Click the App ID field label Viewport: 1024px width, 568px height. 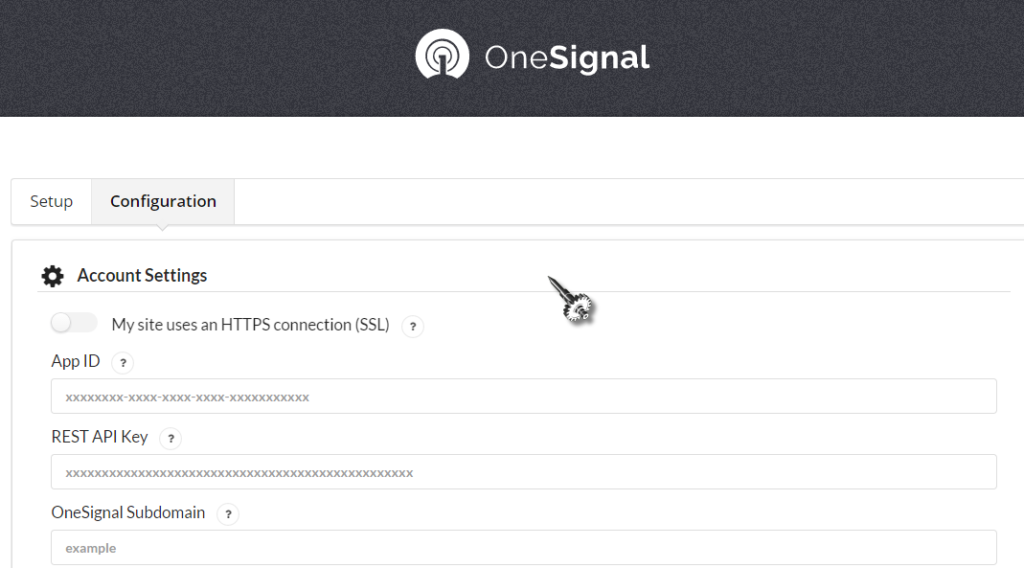click(76, 361)
